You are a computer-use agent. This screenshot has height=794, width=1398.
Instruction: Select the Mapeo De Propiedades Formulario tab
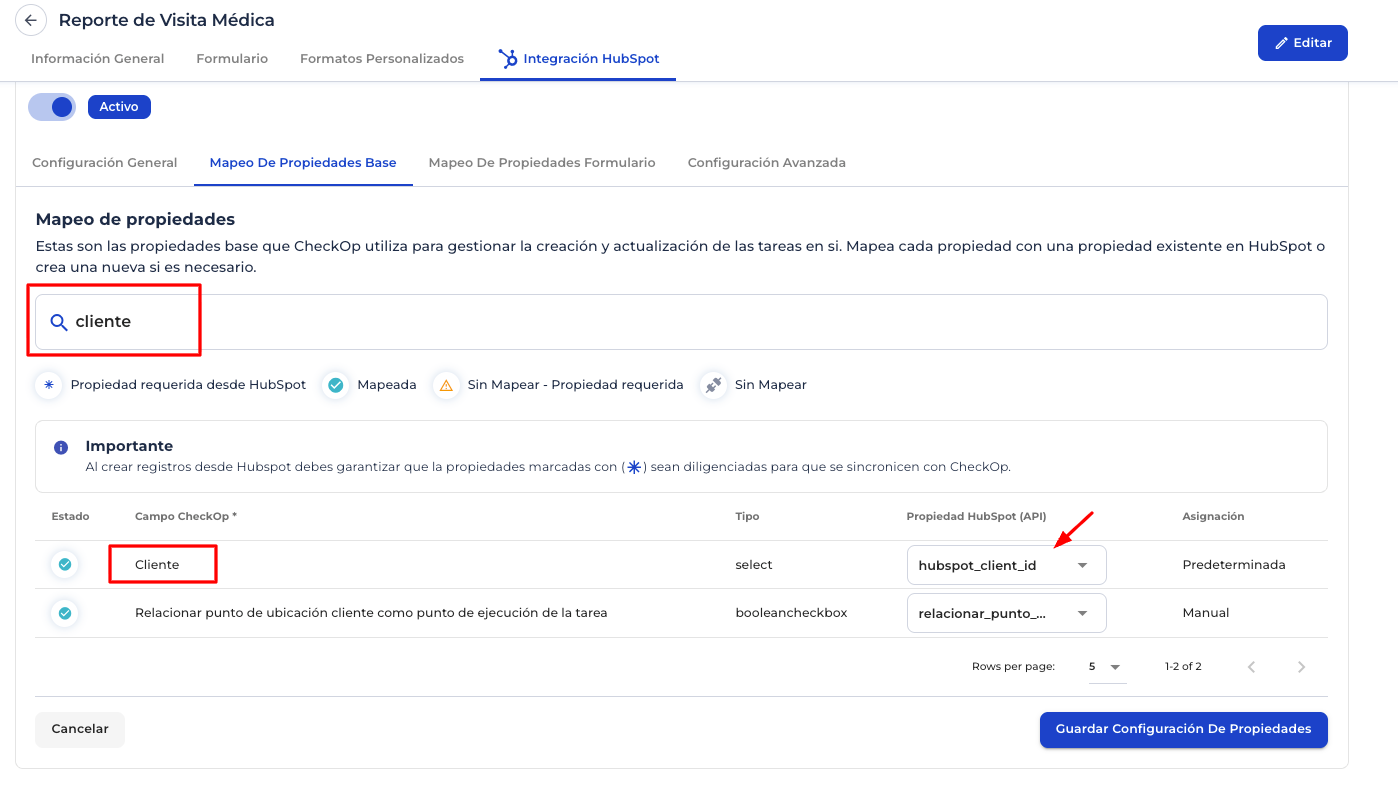tap(542, 163)
